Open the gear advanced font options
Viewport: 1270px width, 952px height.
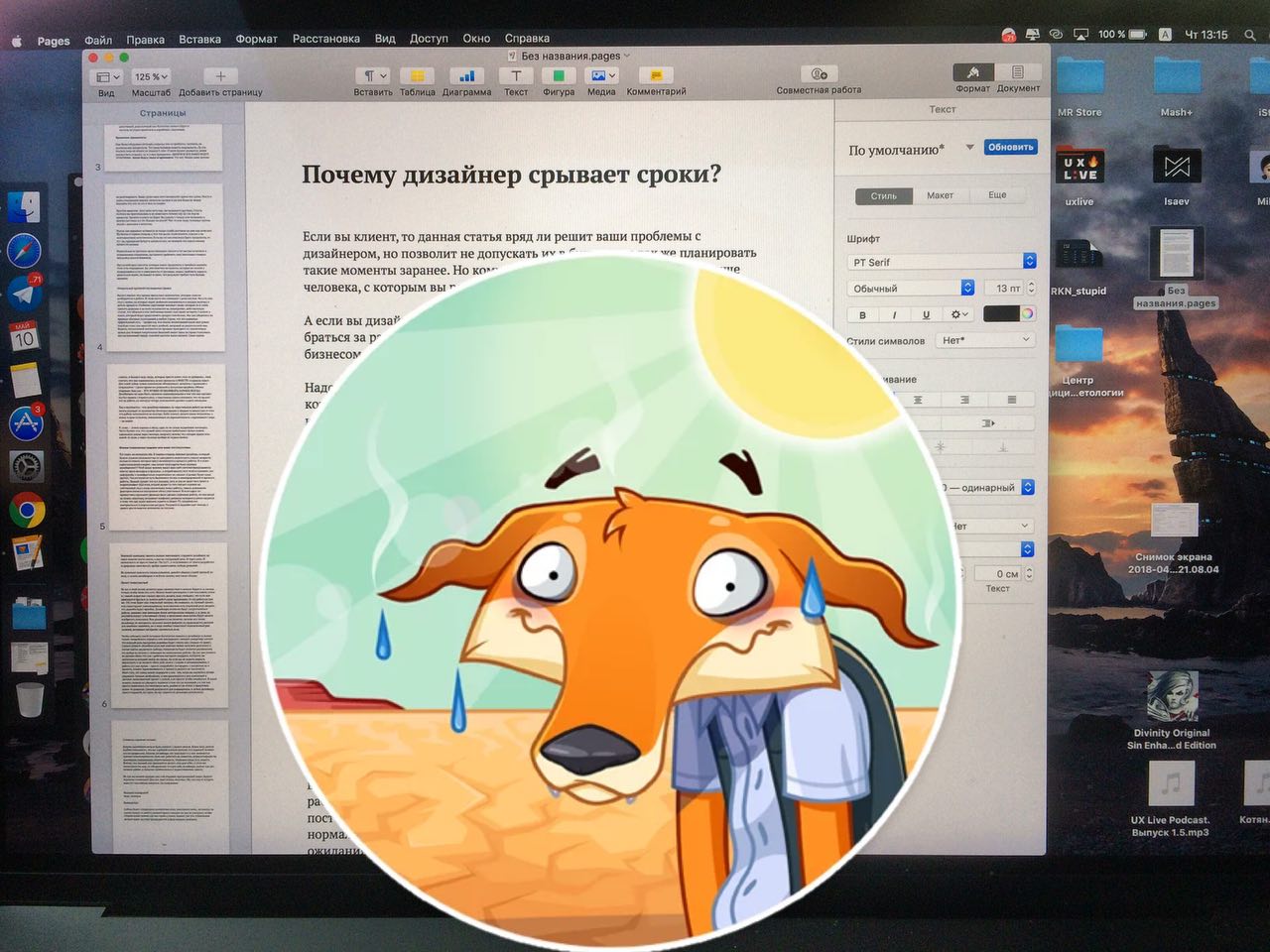click(958, 314)
